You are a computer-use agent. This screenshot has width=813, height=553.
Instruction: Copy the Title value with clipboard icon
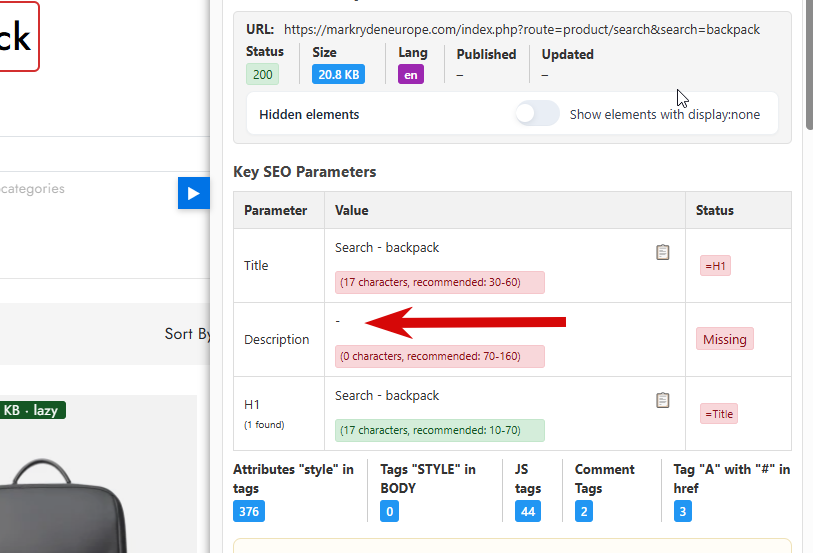[x=663, y=252]
